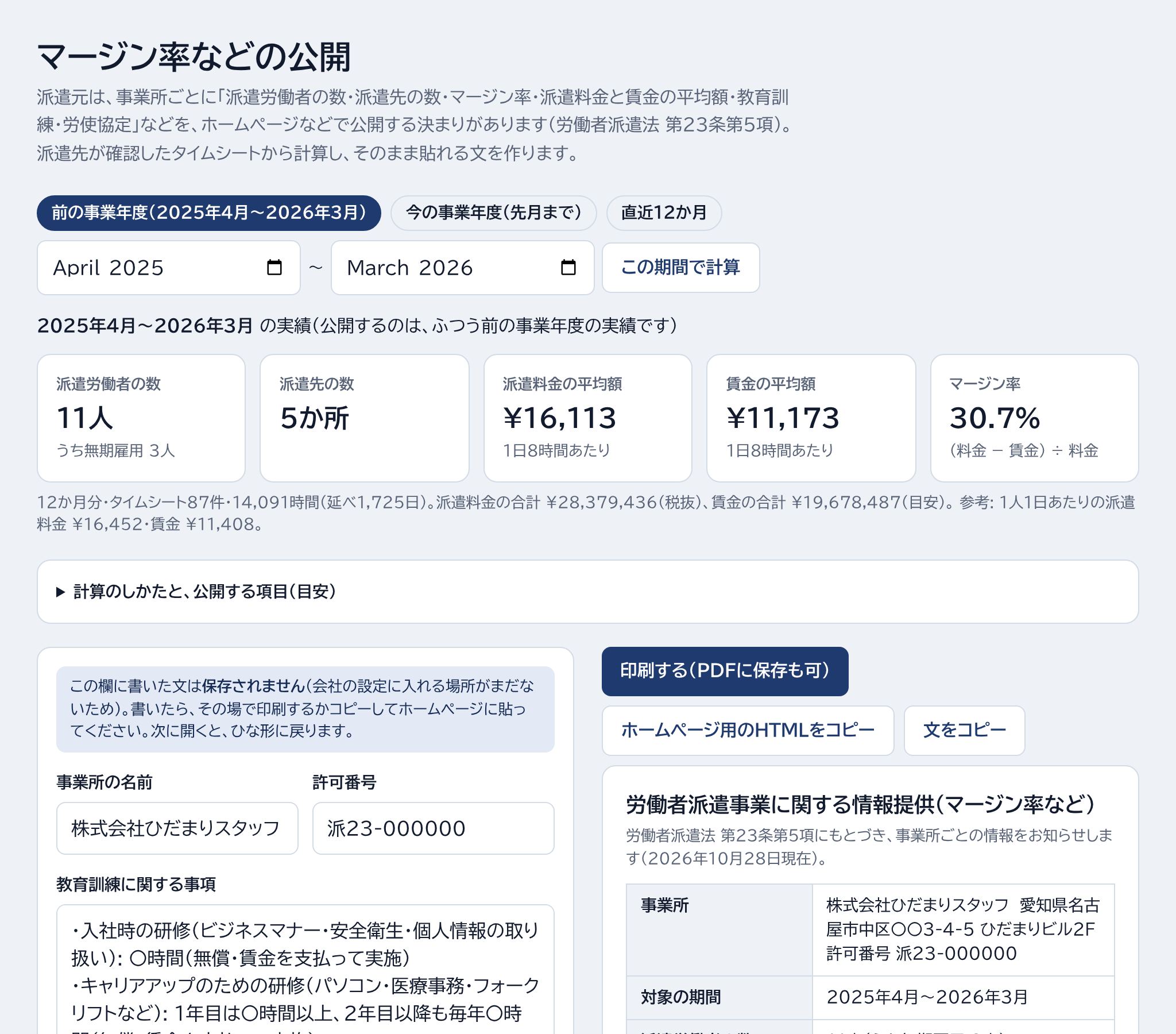Click 文をコピー button

964,731
